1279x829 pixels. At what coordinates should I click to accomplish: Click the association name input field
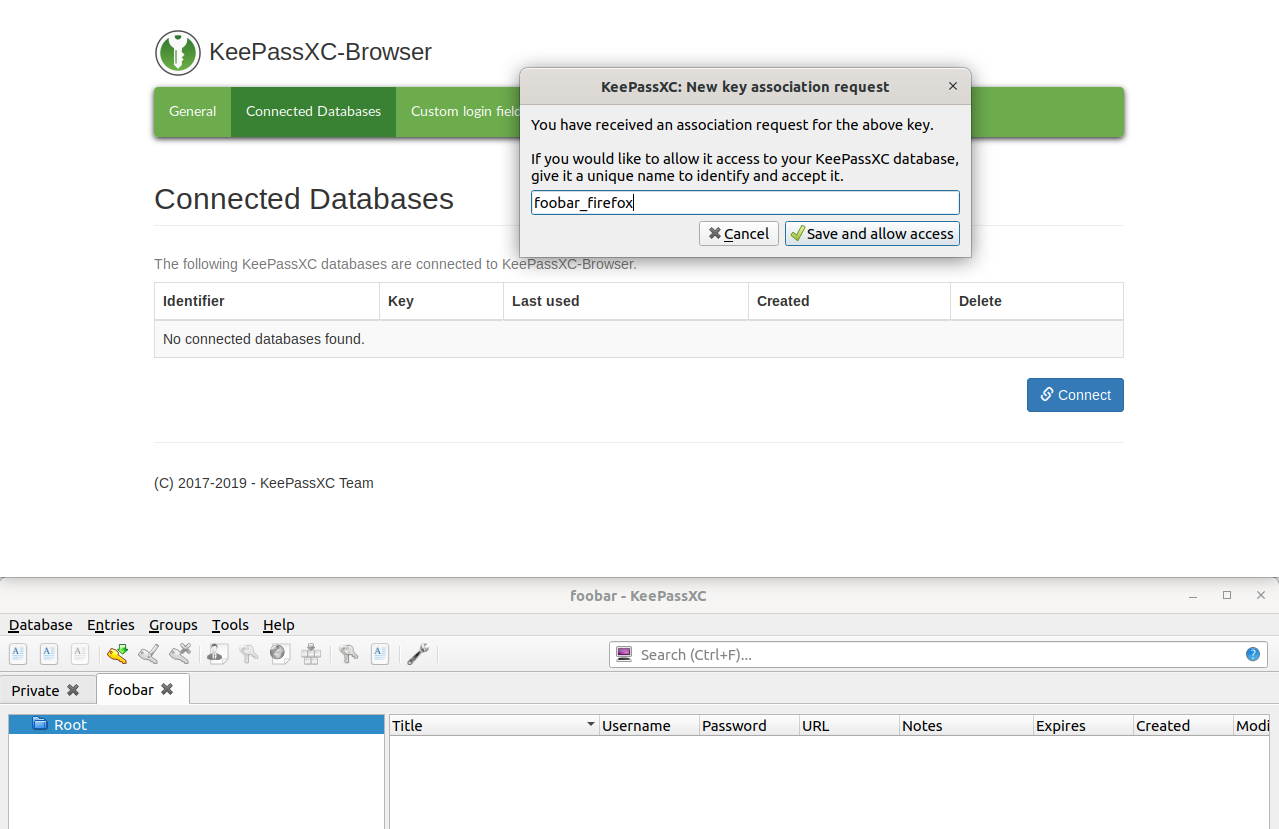[745, 203]
